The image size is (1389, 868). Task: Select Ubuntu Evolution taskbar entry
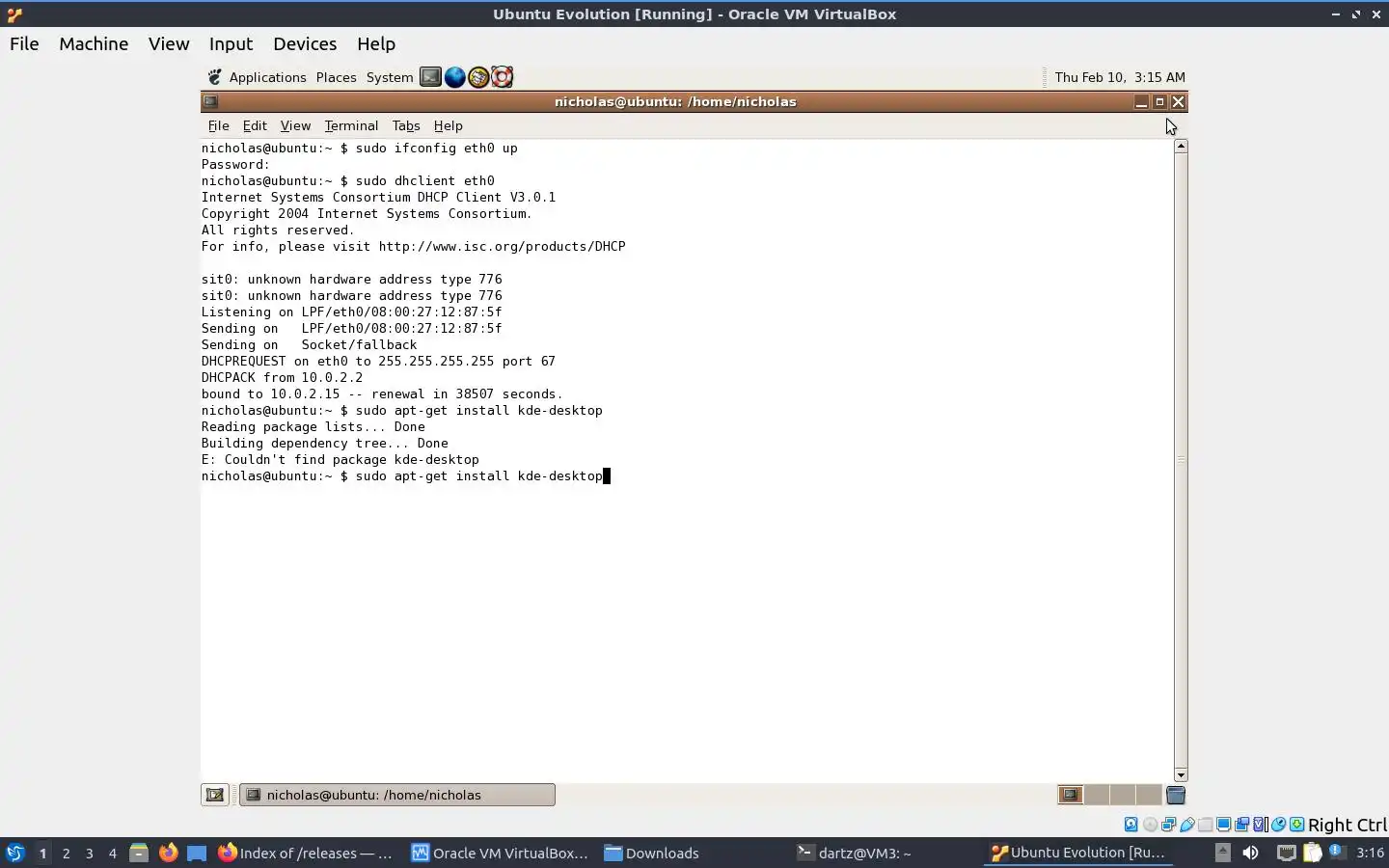click(x=1078, y=853)
